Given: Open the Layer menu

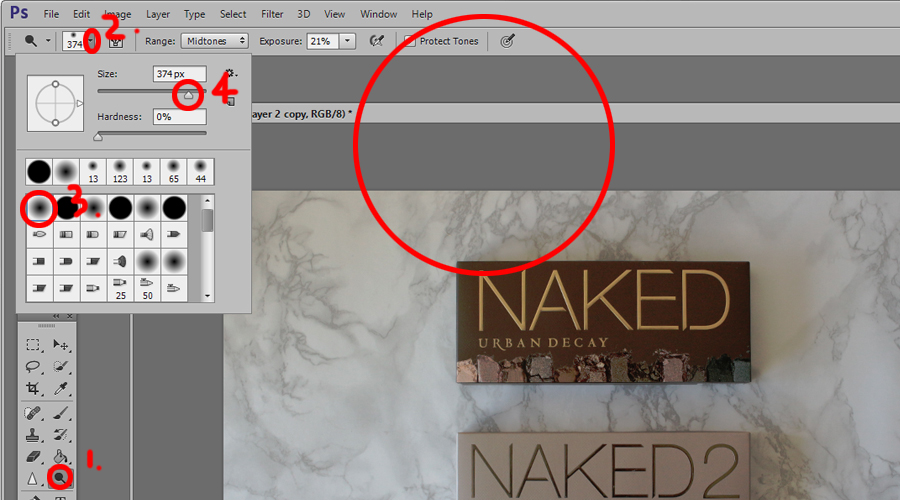Looking at the screenshot, I should (158, 14).
